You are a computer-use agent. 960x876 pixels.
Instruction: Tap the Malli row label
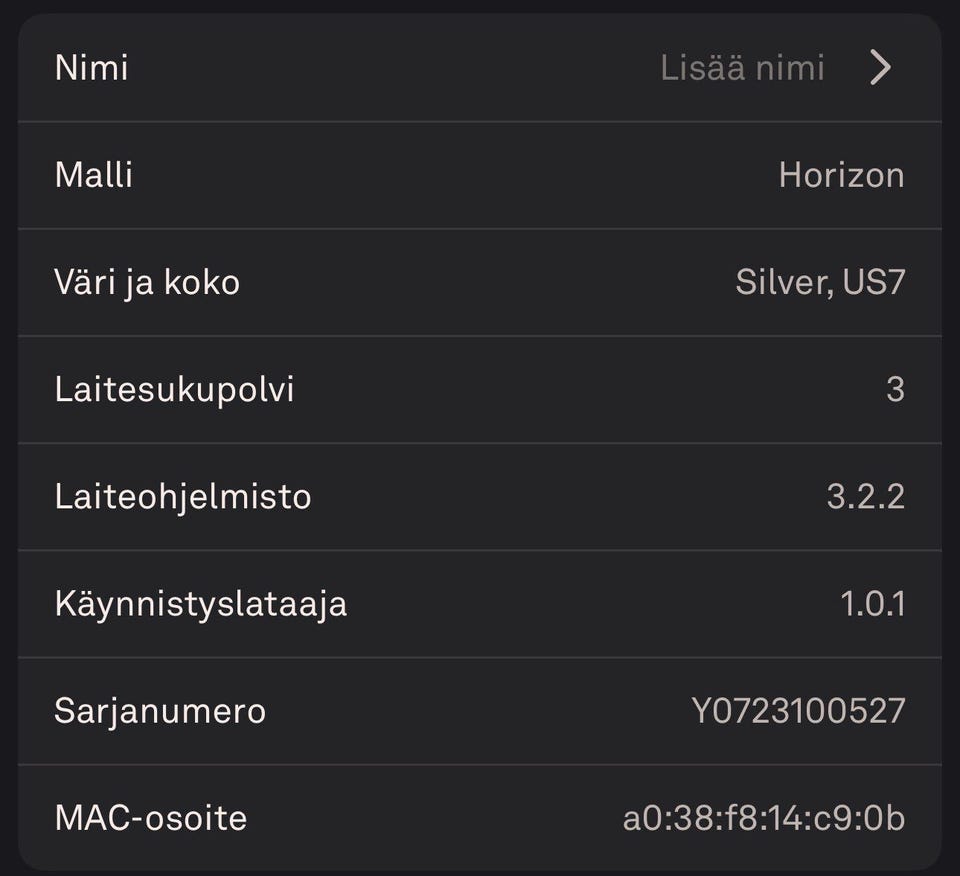pos(93,175)
